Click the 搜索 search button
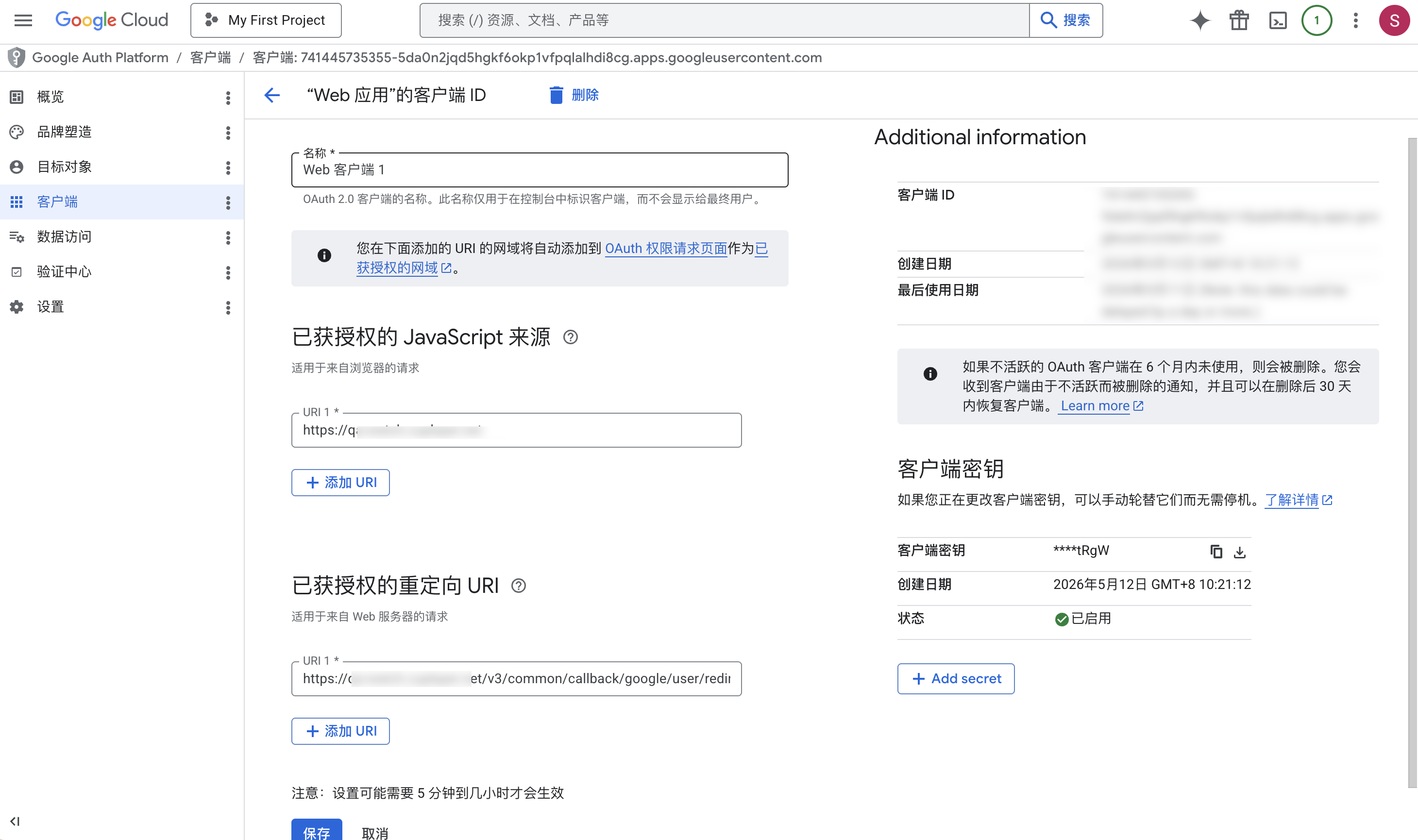 pos(1065,20)
